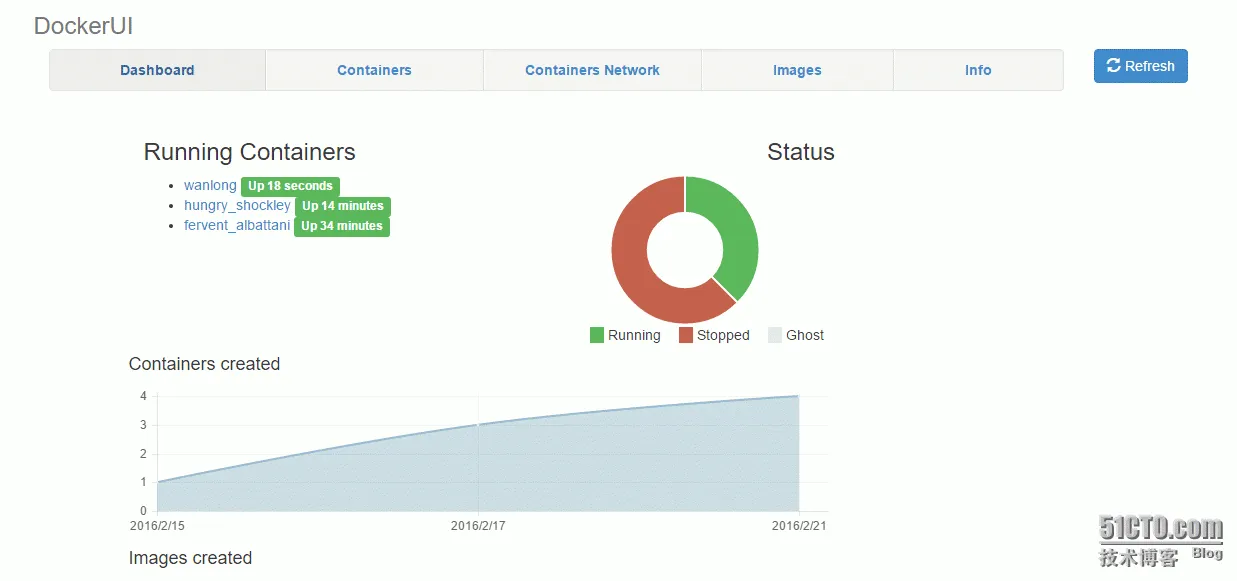This screenshot has width=1237, height=581.
Task: Click the chart data point at 2016/2/17
Action: coord(478,425)
